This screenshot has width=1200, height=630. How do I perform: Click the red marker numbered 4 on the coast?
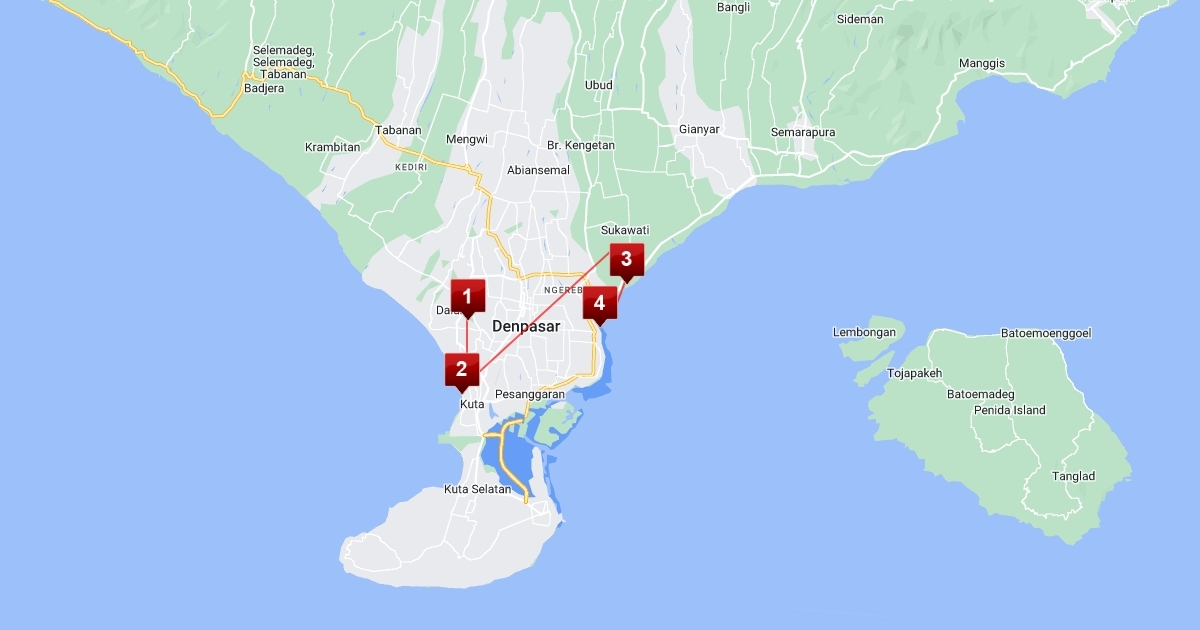(599, 302)
